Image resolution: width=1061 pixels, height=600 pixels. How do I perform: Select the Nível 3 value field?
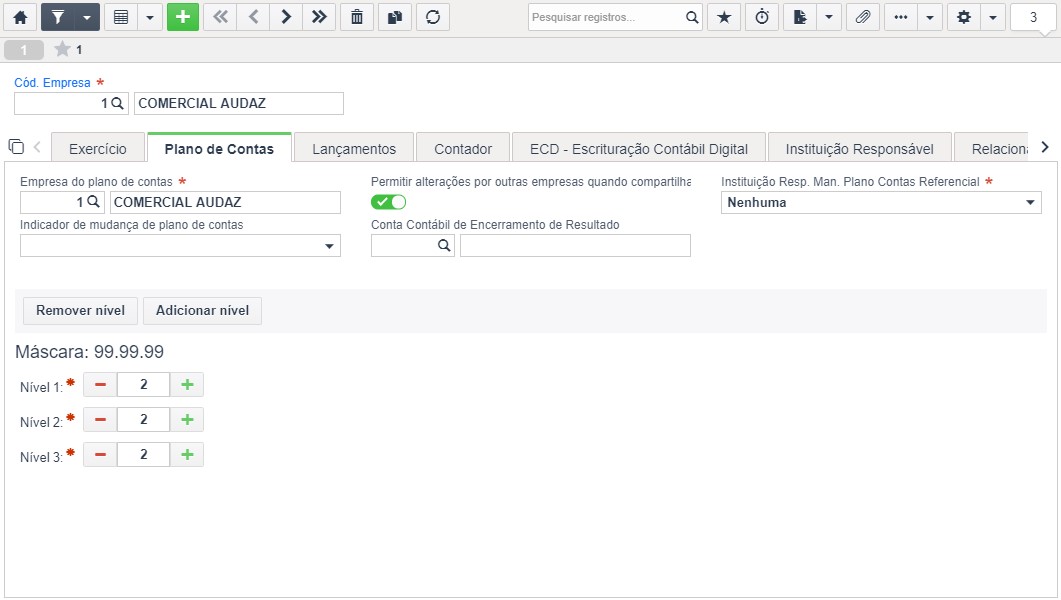[x=143, y=455]
